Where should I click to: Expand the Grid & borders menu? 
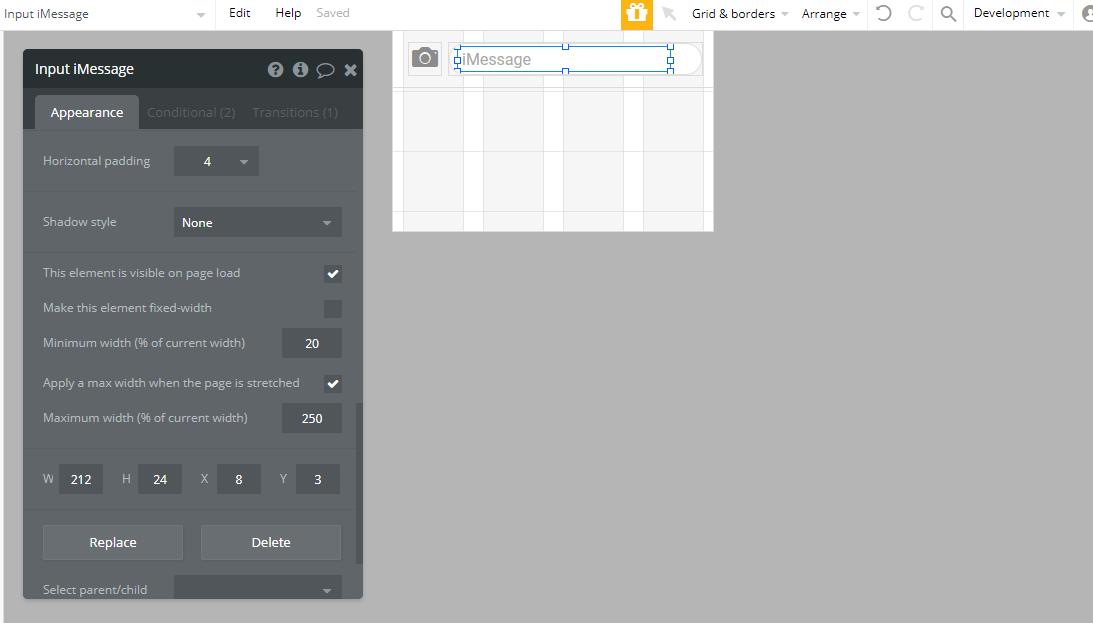pyautogui.click(x=740, y=14)
